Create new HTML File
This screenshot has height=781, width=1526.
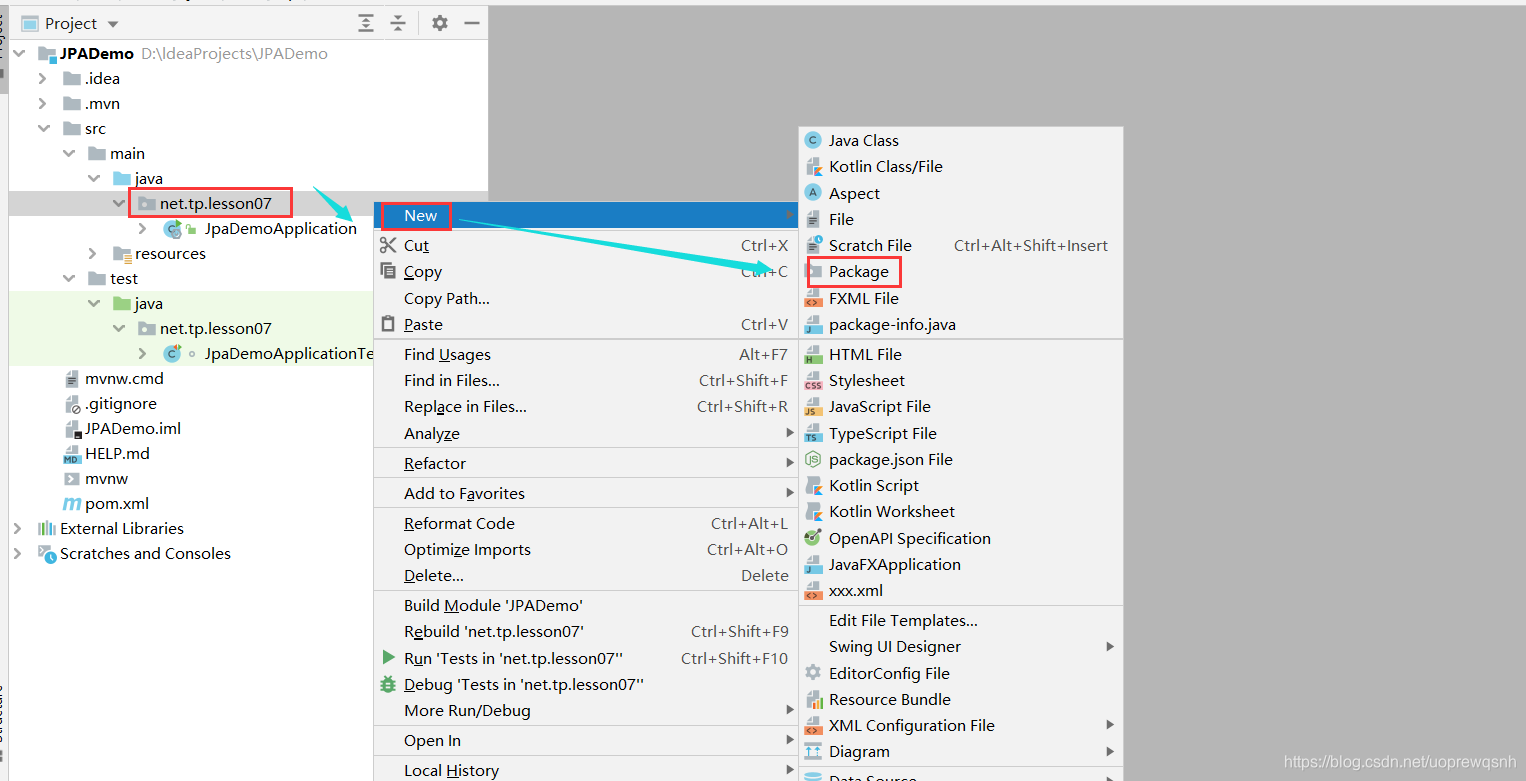(961, 354)
